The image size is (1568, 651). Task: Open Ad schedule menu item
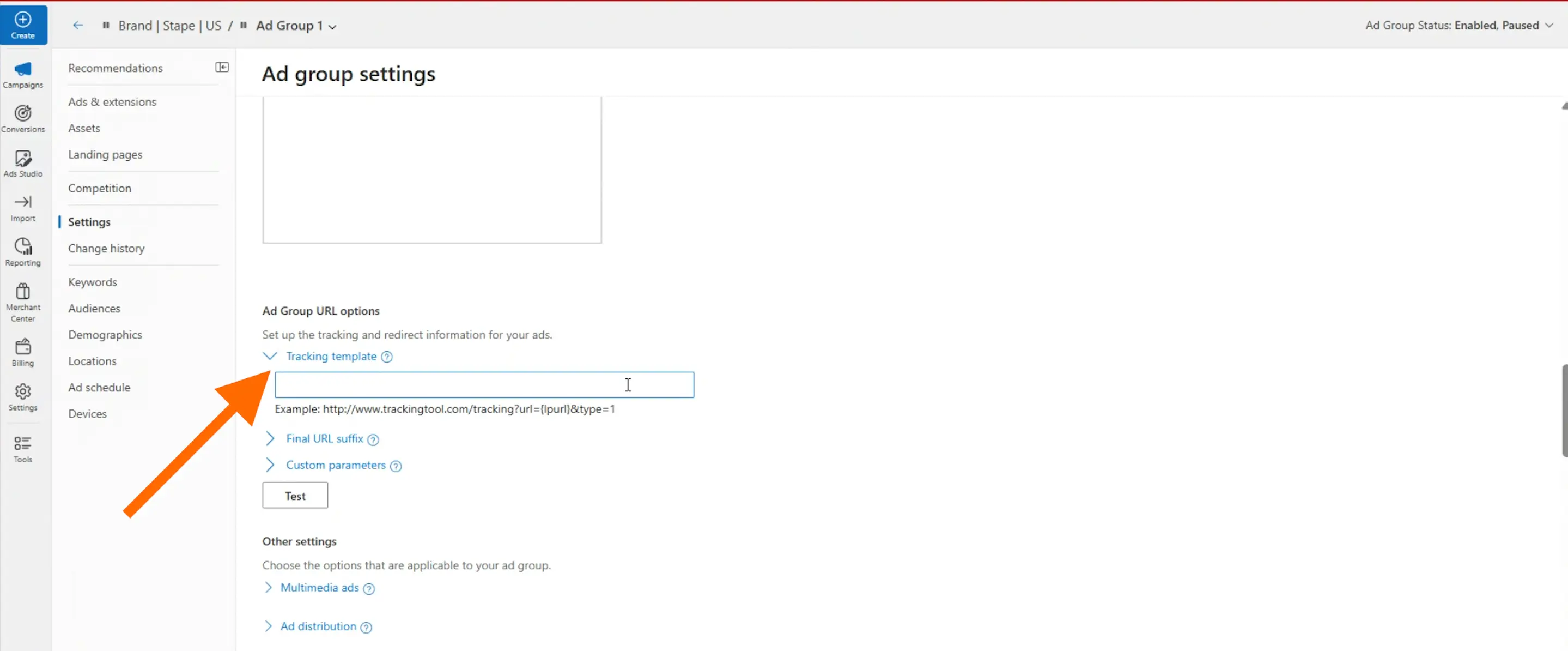point(99,387)
